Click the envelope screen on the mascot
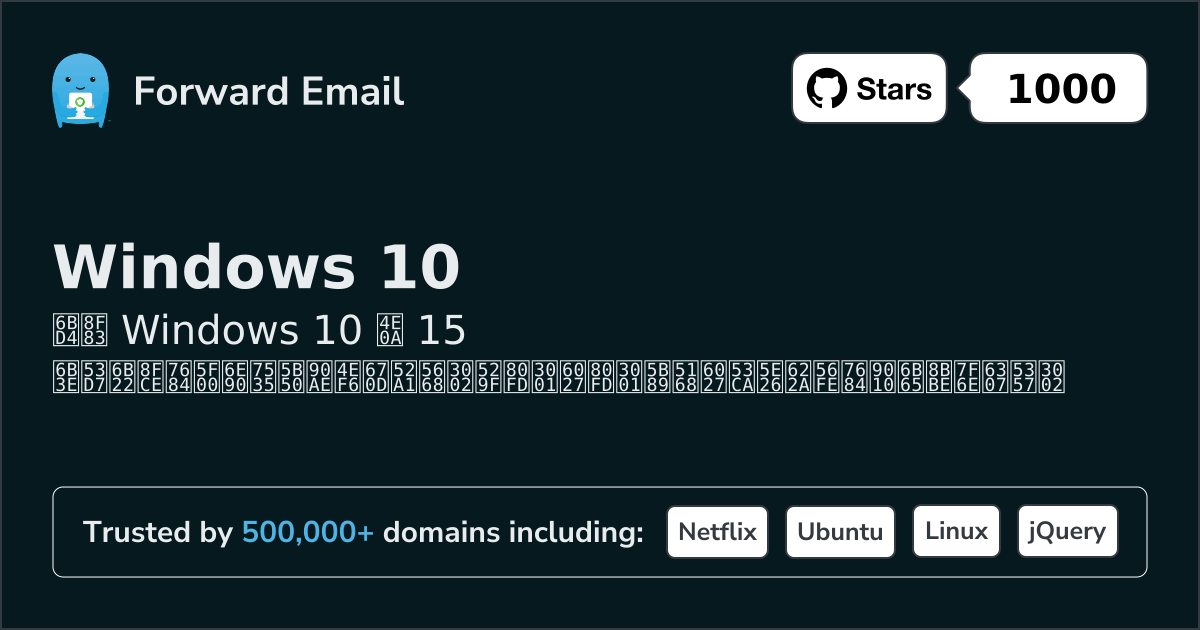 (x=79, y=102)
